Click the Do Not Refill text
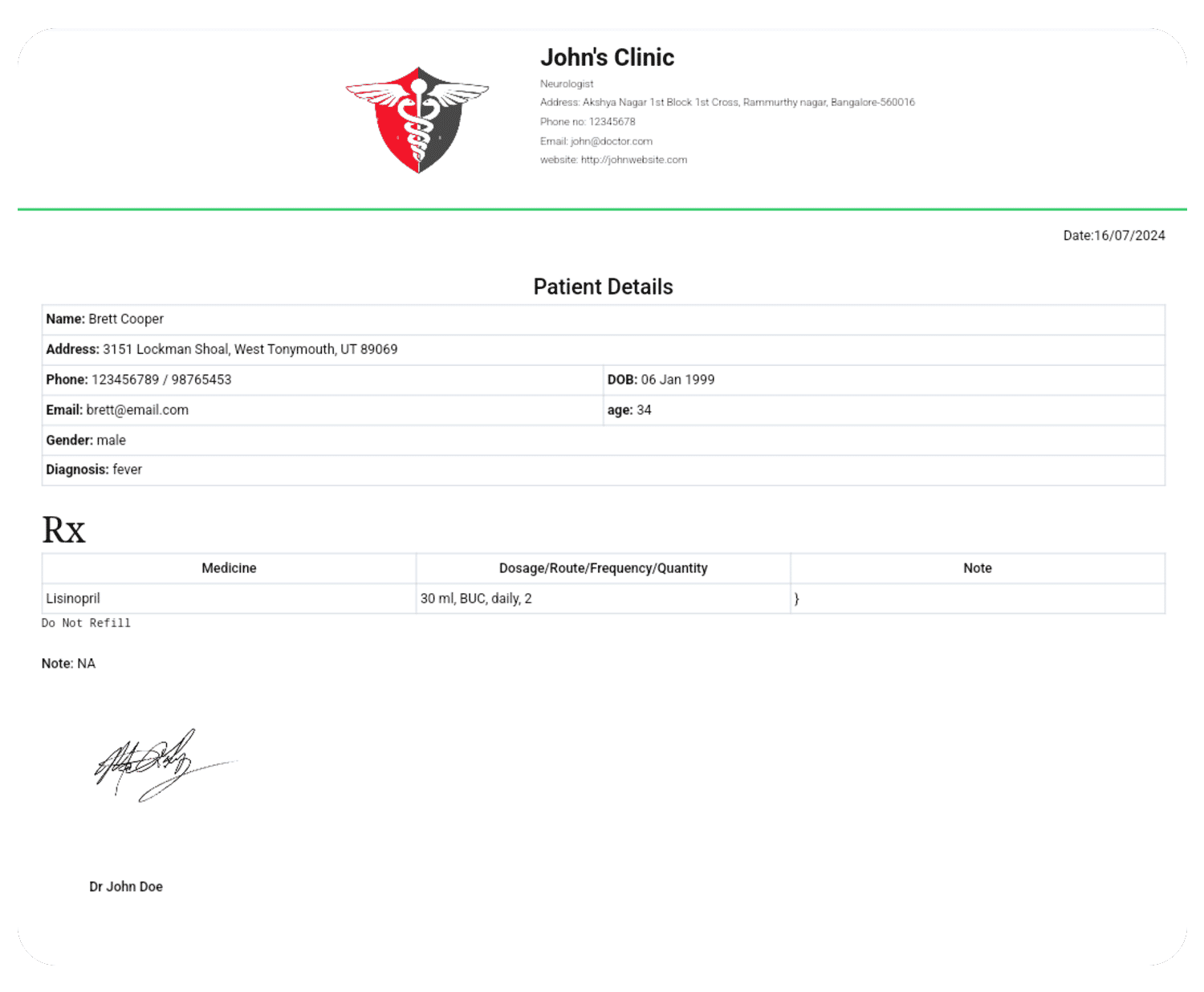1204x992 pixels. [86, 623]
